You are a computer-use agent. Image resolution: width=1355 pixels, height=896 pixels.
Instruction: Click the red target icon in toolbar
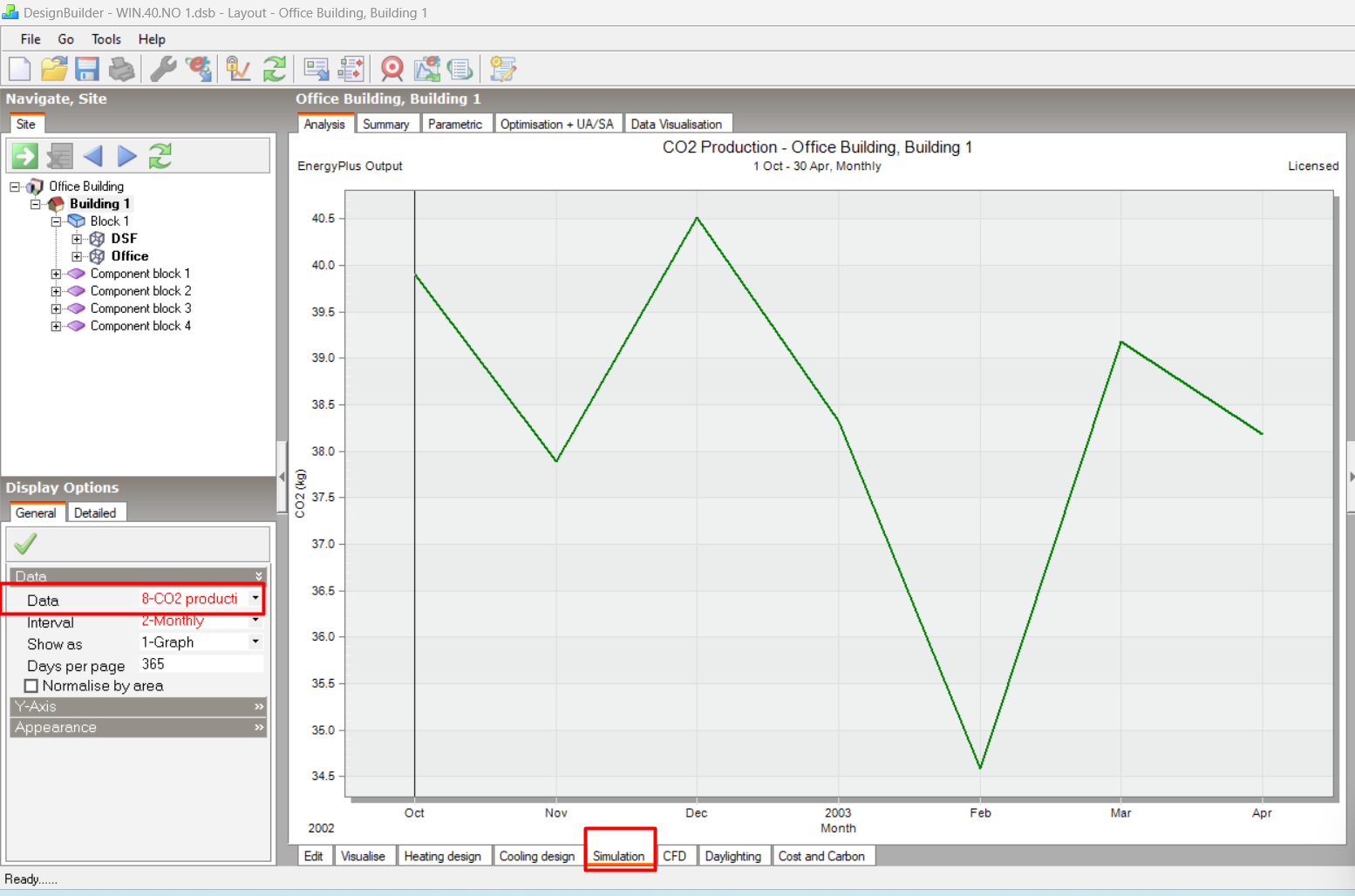click(x=392, y=68)
